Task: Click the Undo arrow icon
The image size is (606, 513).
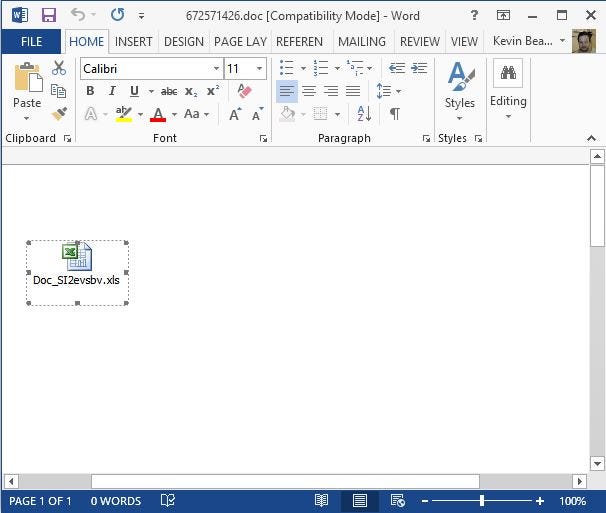Action: click(x=78, y=15)
